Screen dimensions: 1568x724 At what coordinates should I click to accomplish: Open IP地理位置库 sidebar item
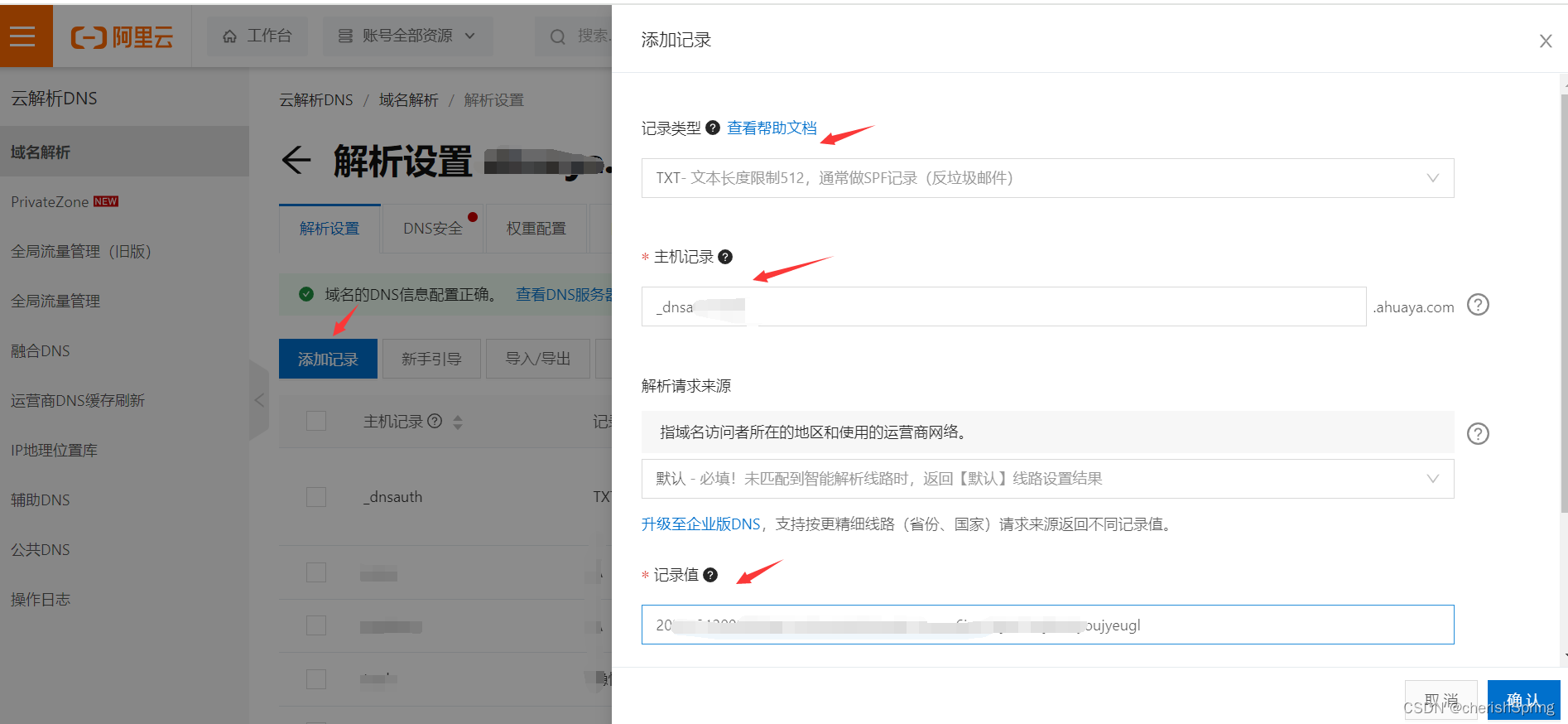point(124,450)
